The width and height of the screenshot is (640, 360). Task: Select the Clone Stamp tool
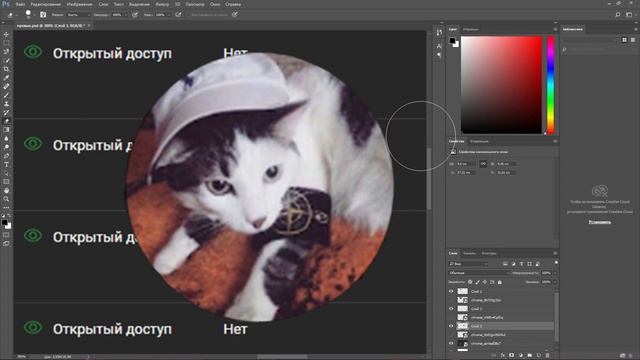tap(6, 104)
